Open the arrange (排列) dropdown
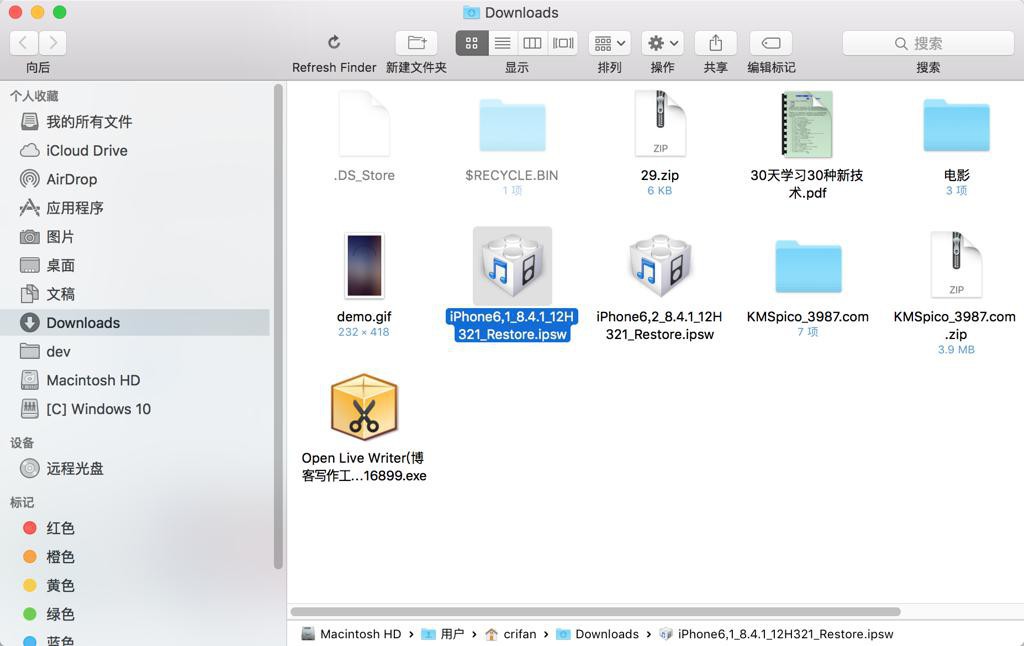The width and height of the screenshot is (1024, 646). click(609, 43)
